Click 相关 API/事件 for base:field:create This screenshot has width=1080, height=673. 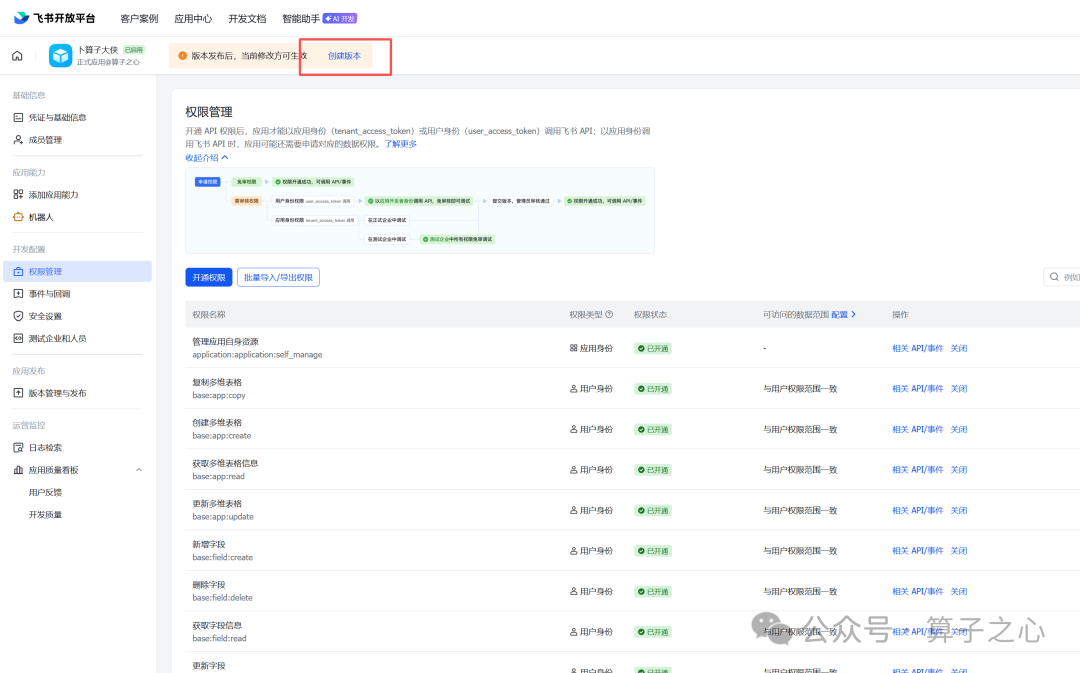pos(917,551)
